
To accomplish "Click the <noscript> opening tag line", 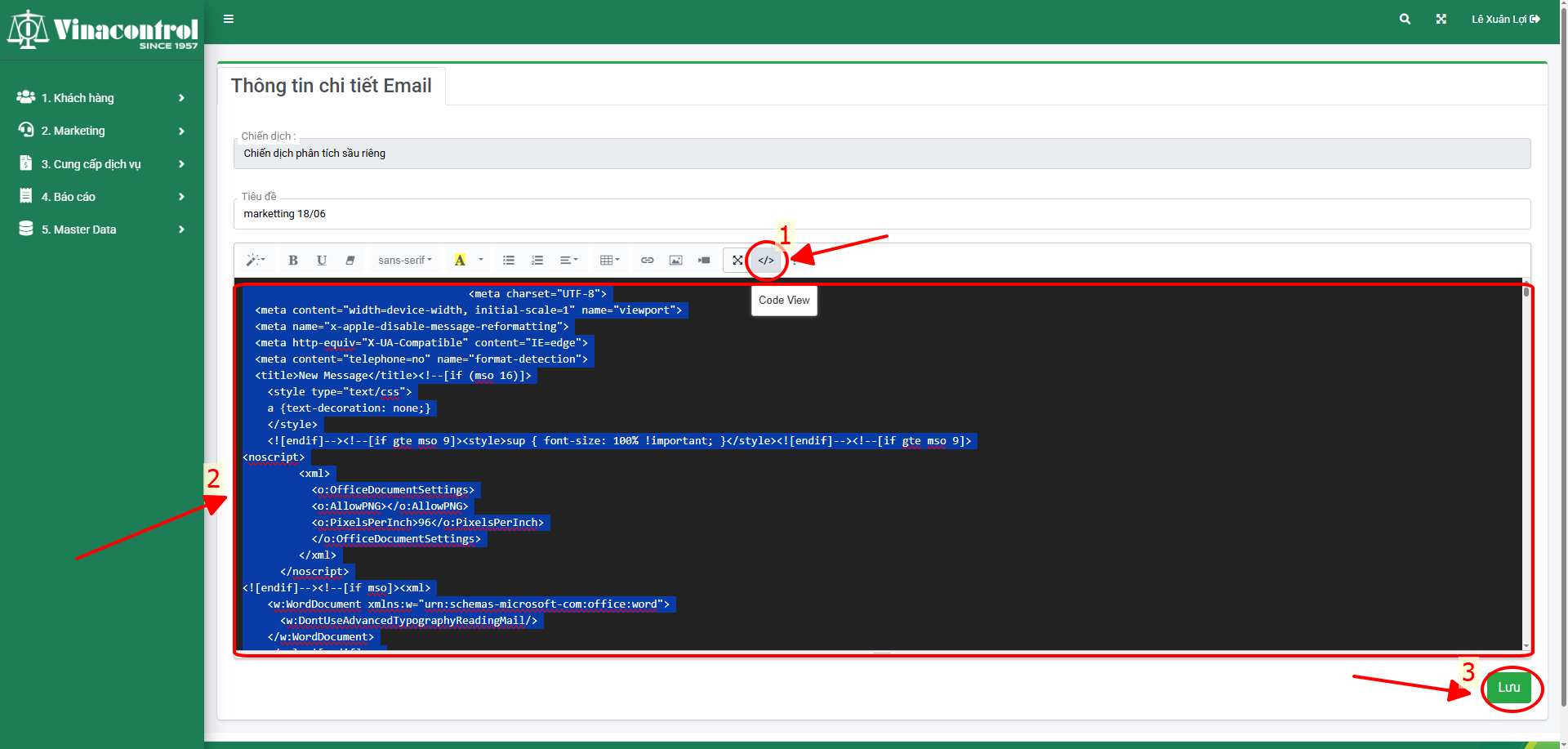I will pyautogui.click(x=274, y=457).
